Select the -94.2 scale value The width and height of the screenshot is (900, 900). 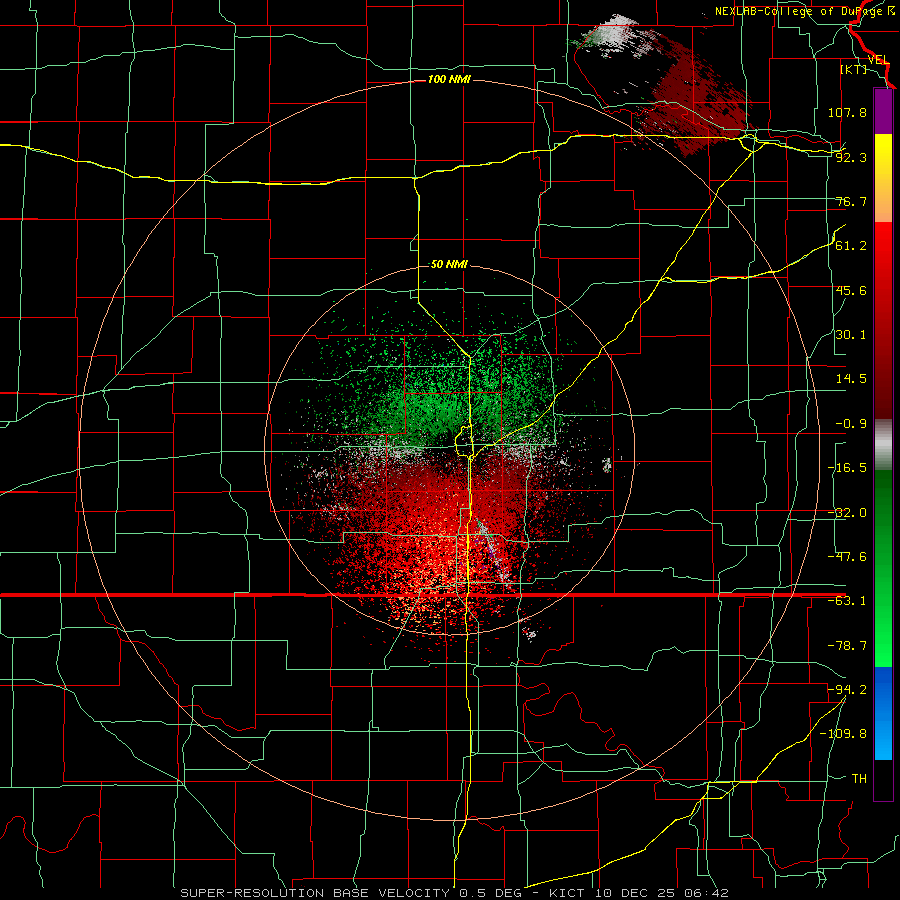coord(847,689)
